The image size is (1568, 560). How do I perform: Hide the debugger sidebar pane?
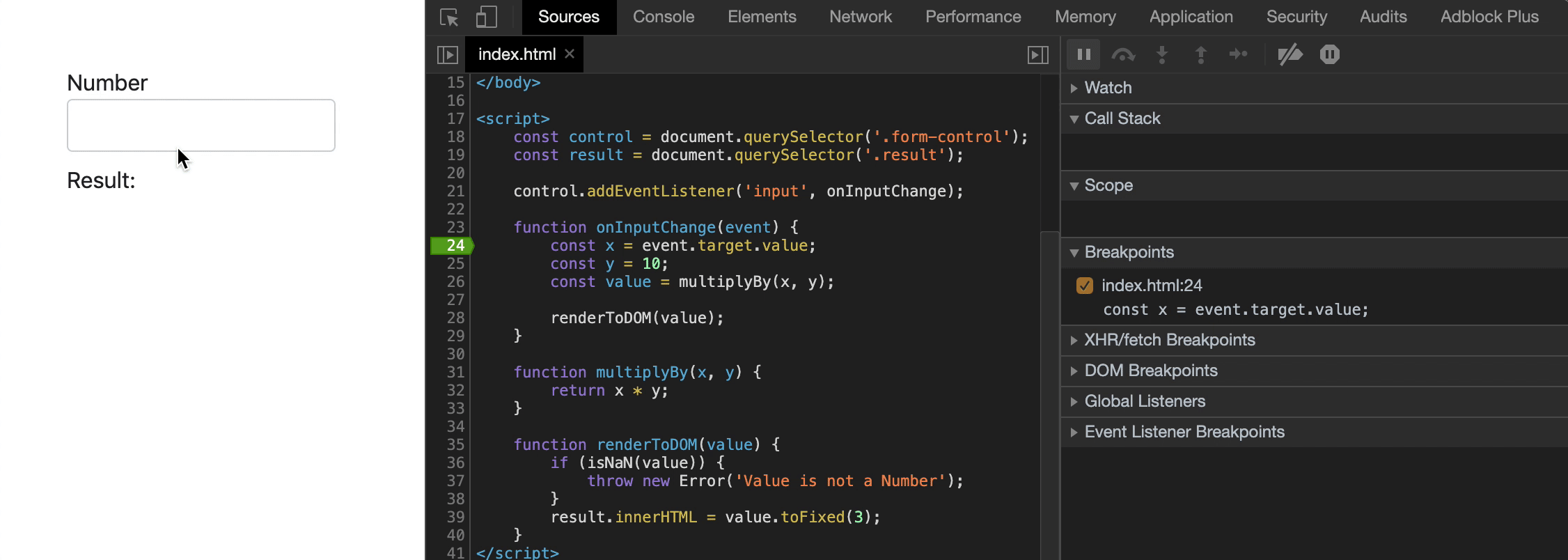[x=1037, y=54]
